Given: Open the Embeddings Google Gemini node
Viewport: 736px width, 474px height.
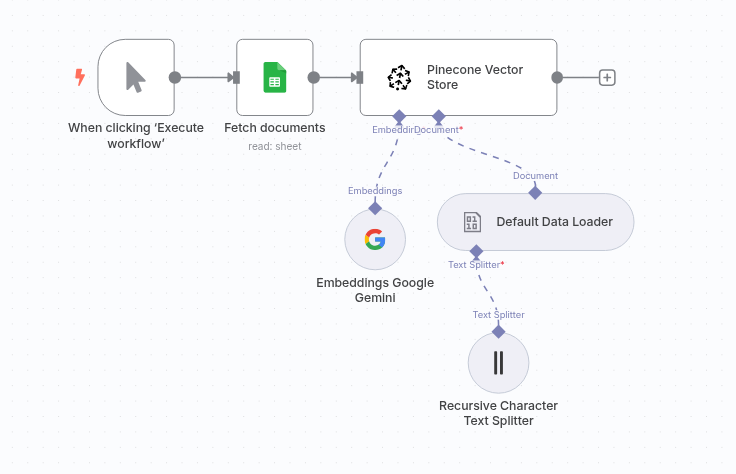Looking at the screenshot, I should pos(375,240).
